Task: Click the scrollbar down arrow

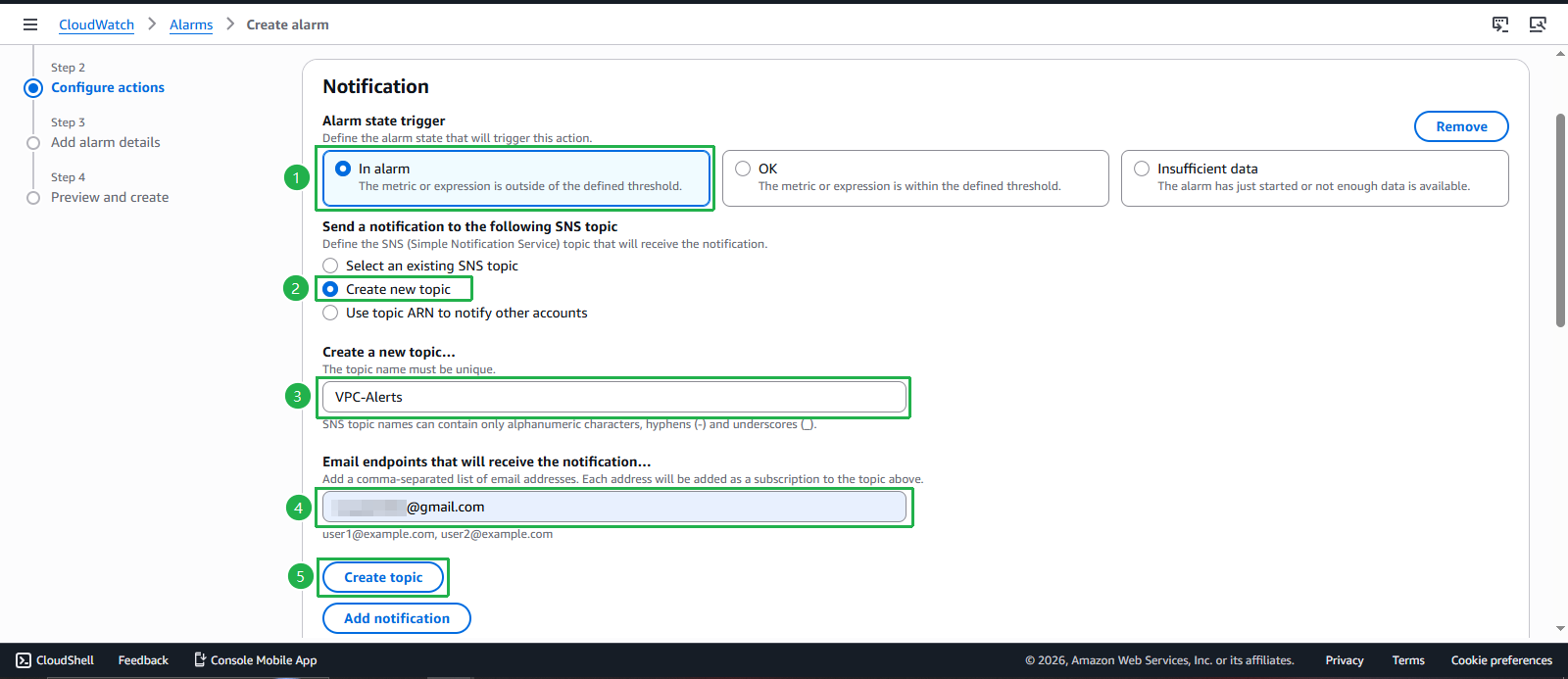Action: 1560,629
